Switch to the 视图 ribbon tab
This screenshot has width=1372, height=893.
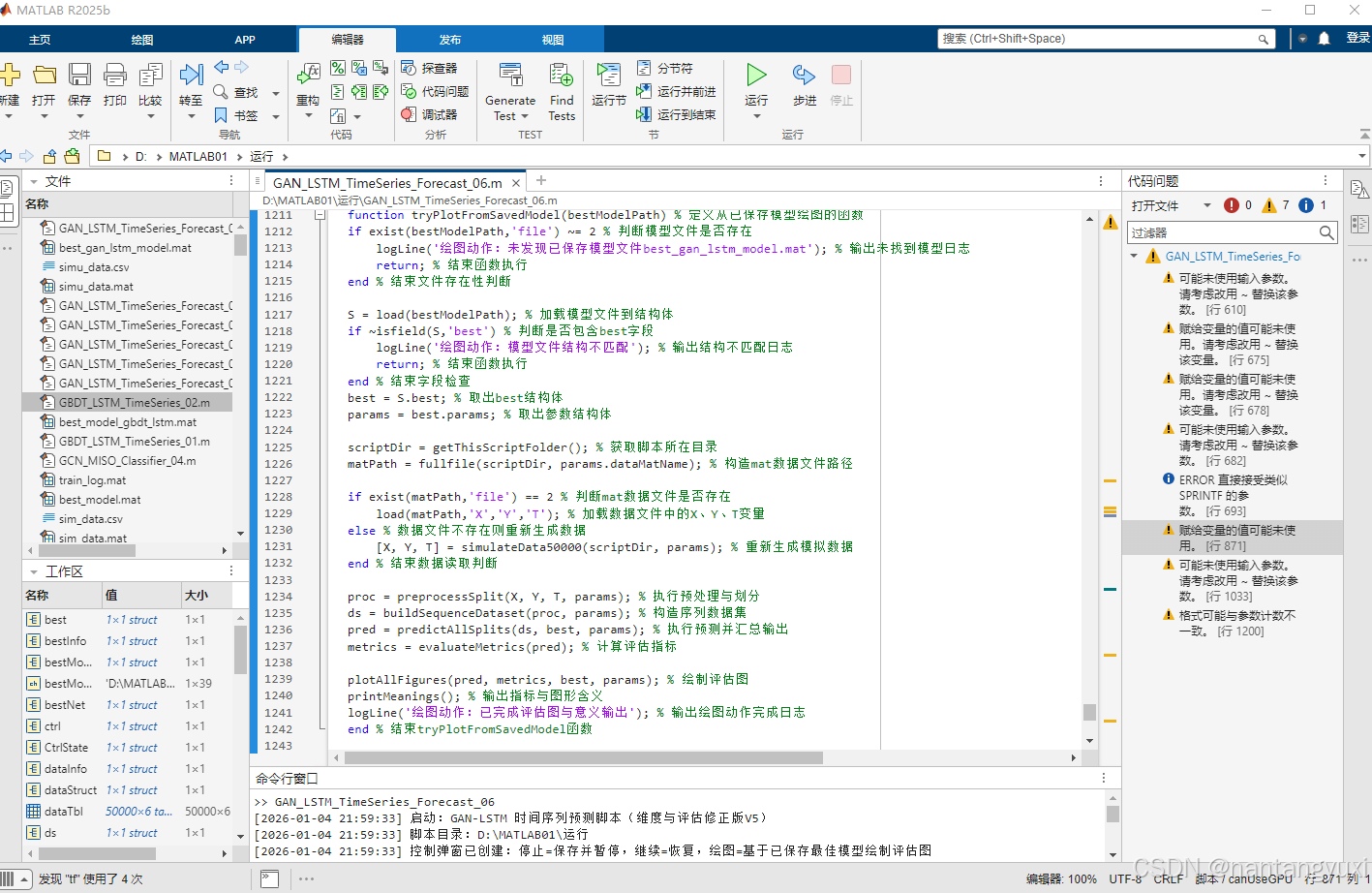click(x=553, y=40)
